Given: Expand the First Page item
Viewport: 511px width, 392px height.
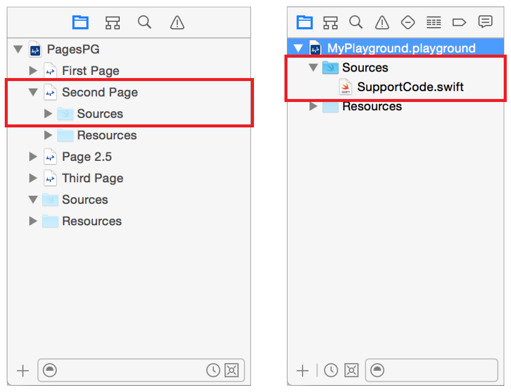Looking at the screenshot, I should (33, 71).
